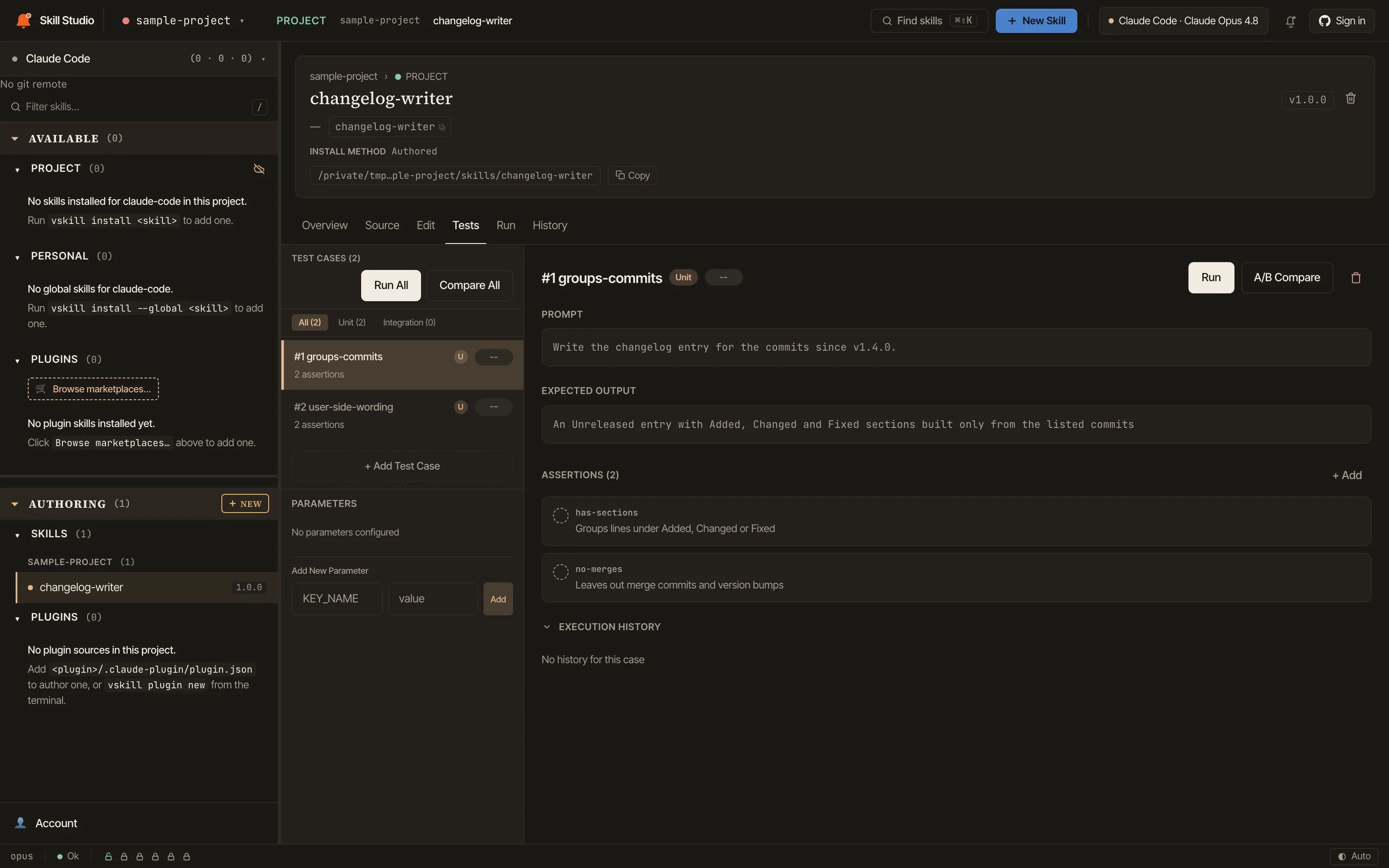The height and width of the screenshot is (868, 1389).
Task: Collapse the PERSONAL (0) group
Action: pyautogui.click(x=17, y=257)
